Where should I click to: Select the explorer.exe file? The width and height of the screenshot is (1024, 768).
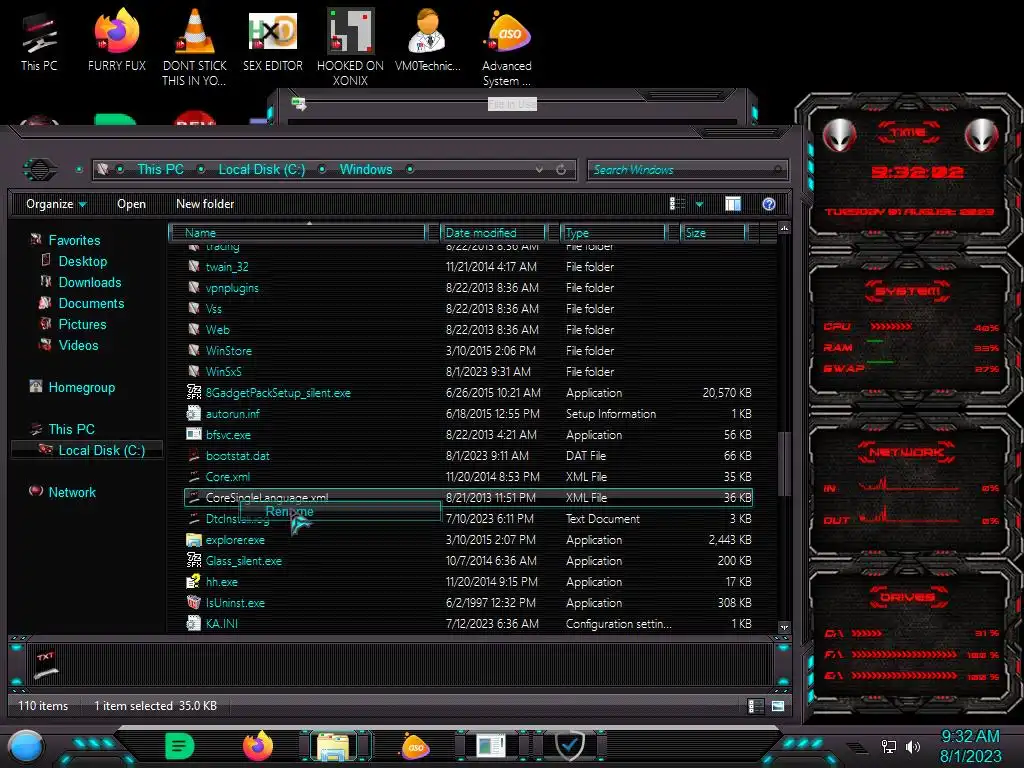(234, 540)
